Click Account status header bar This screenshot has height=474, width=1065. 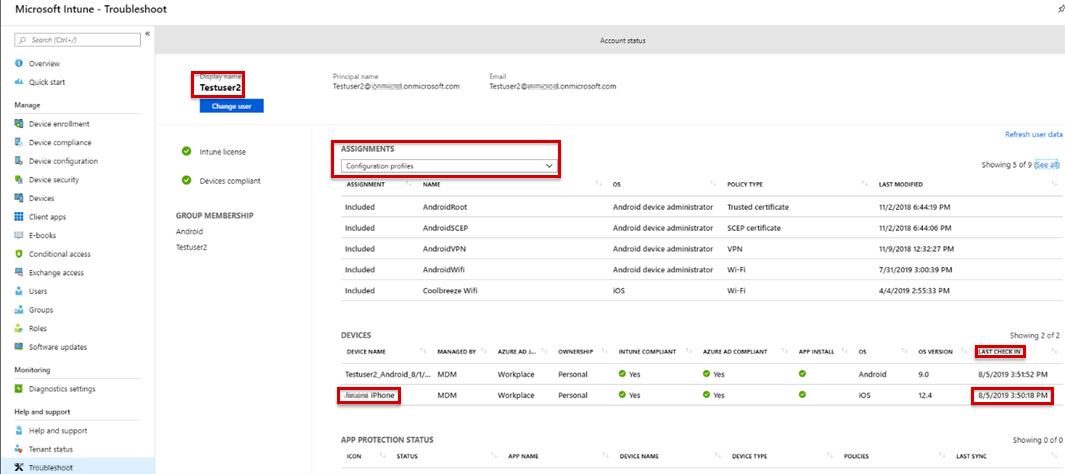pos(609,40)
